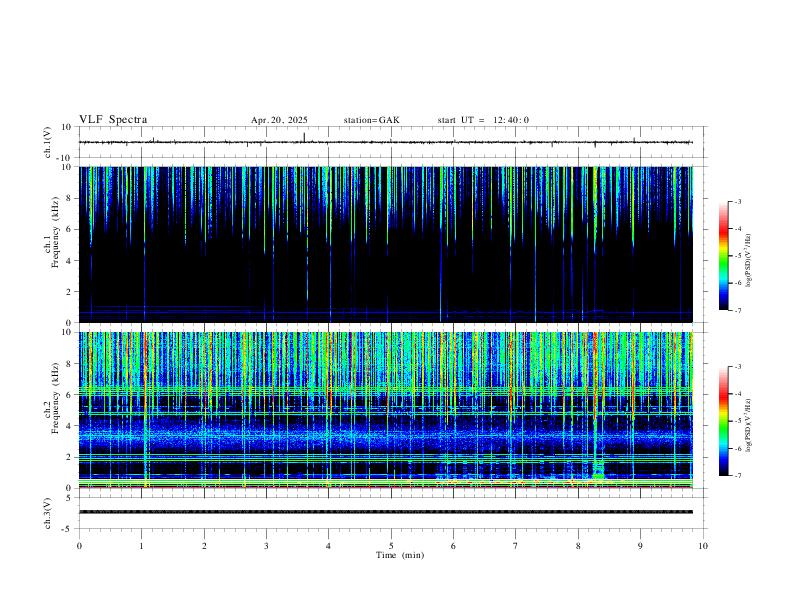Click the "4" kHz tick on ch.2 frequency axis

[x=69, y=426]
